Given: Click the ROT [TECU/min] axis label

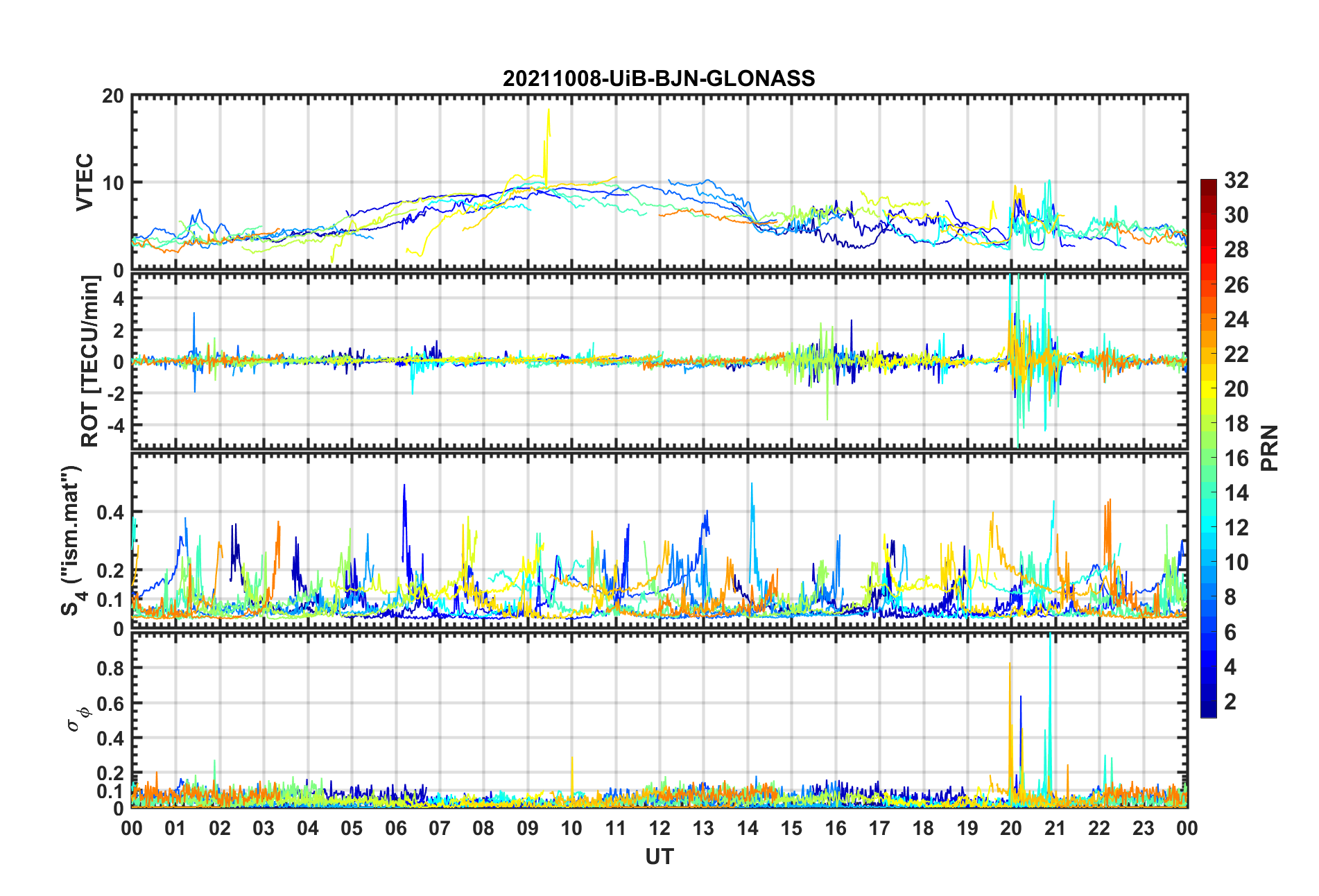Looking at the screenshot, I should [90, 361].
